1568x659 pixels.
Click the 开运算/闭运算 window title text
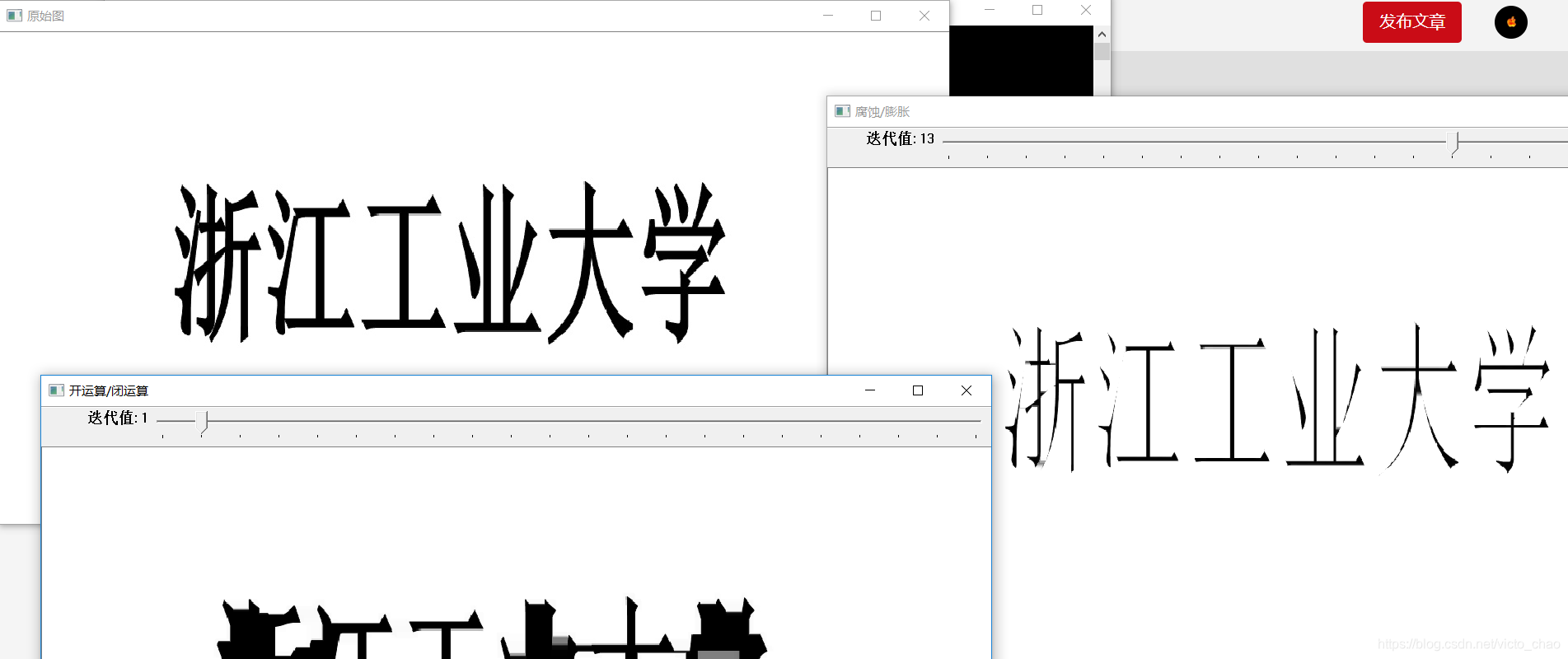pos(109,390)
